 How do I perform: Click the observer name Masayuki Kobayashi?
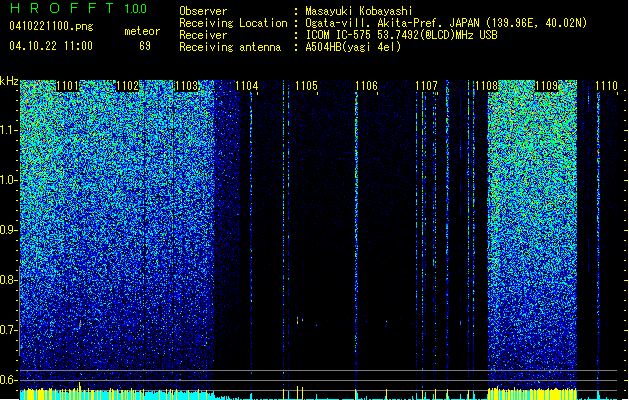coord(359,11)
